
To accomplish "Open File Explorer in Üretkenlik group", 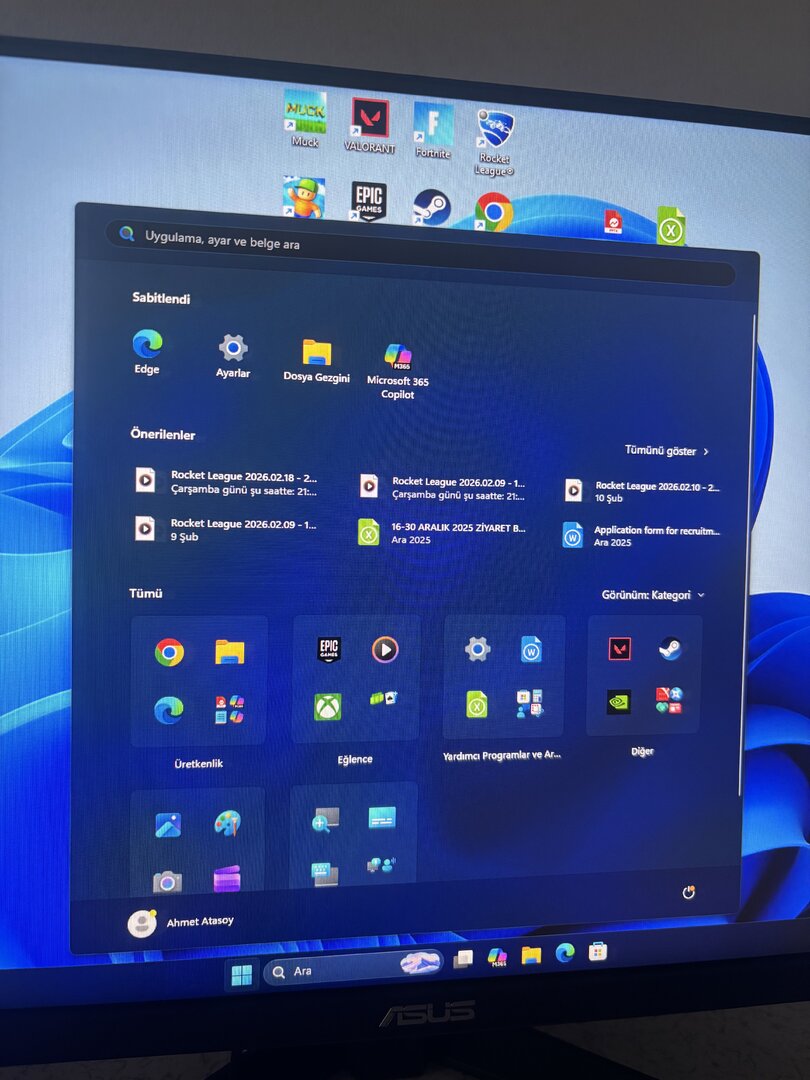I will (229, 651).
